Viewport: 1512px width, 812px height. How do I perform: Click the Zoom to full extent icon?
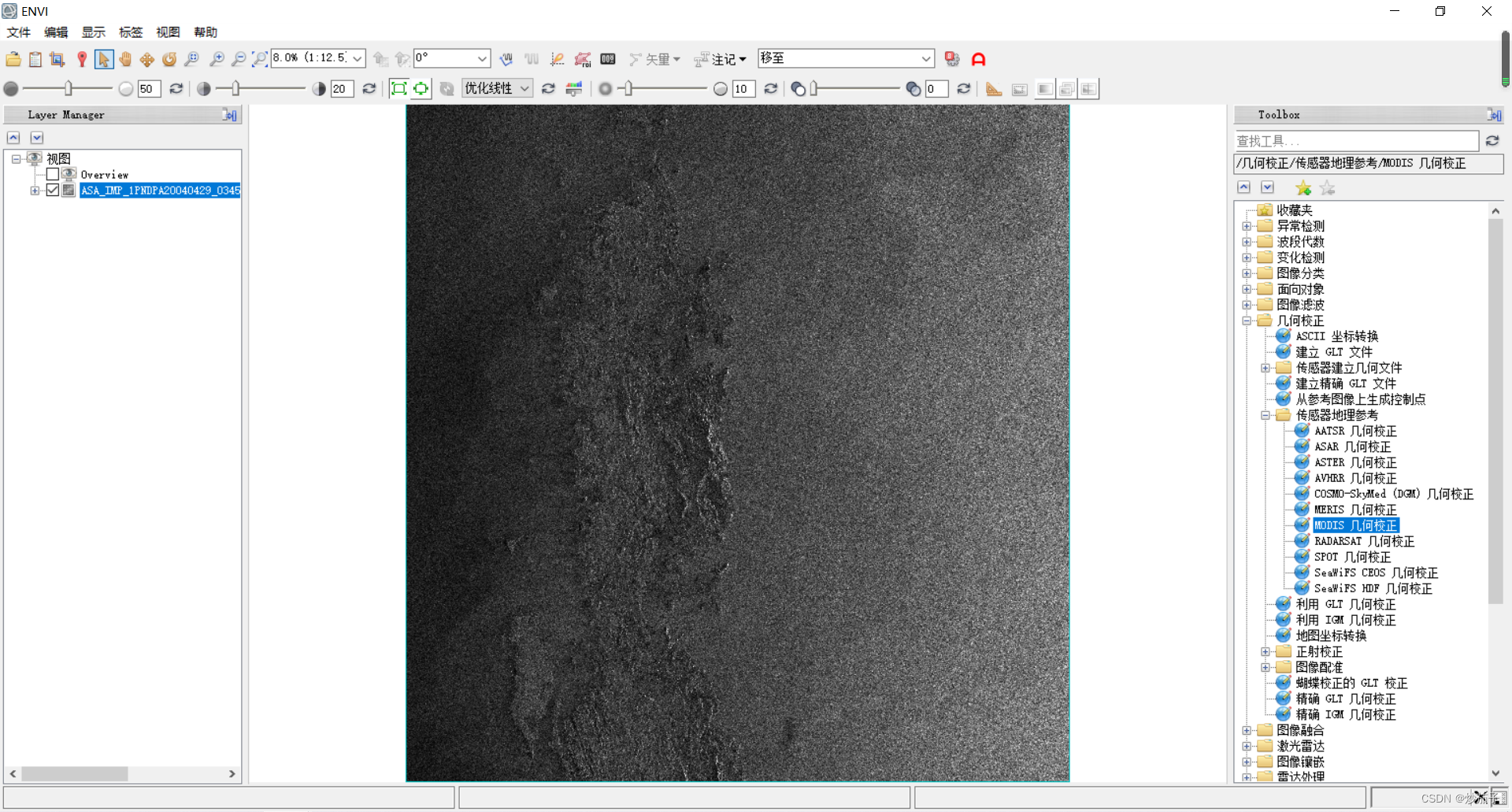[259, 59]
